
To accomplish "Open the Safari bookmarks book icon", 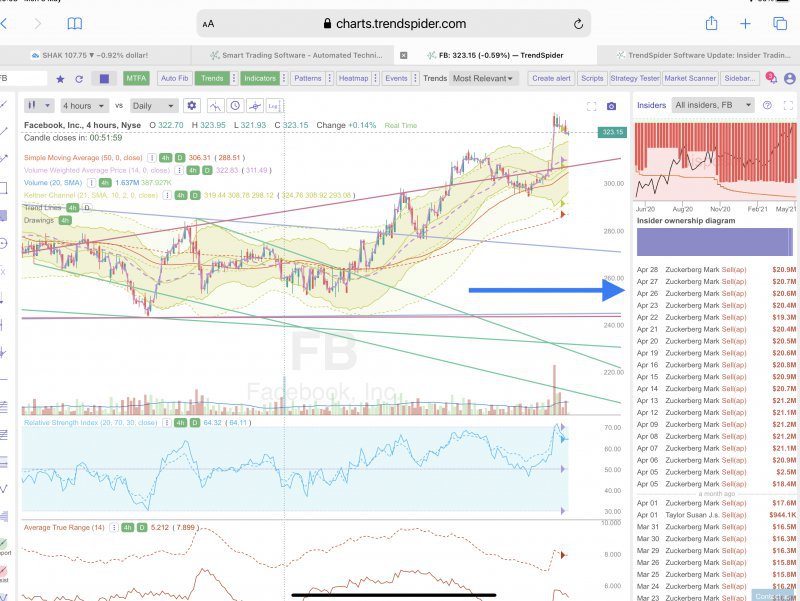I will coord(74,23).
